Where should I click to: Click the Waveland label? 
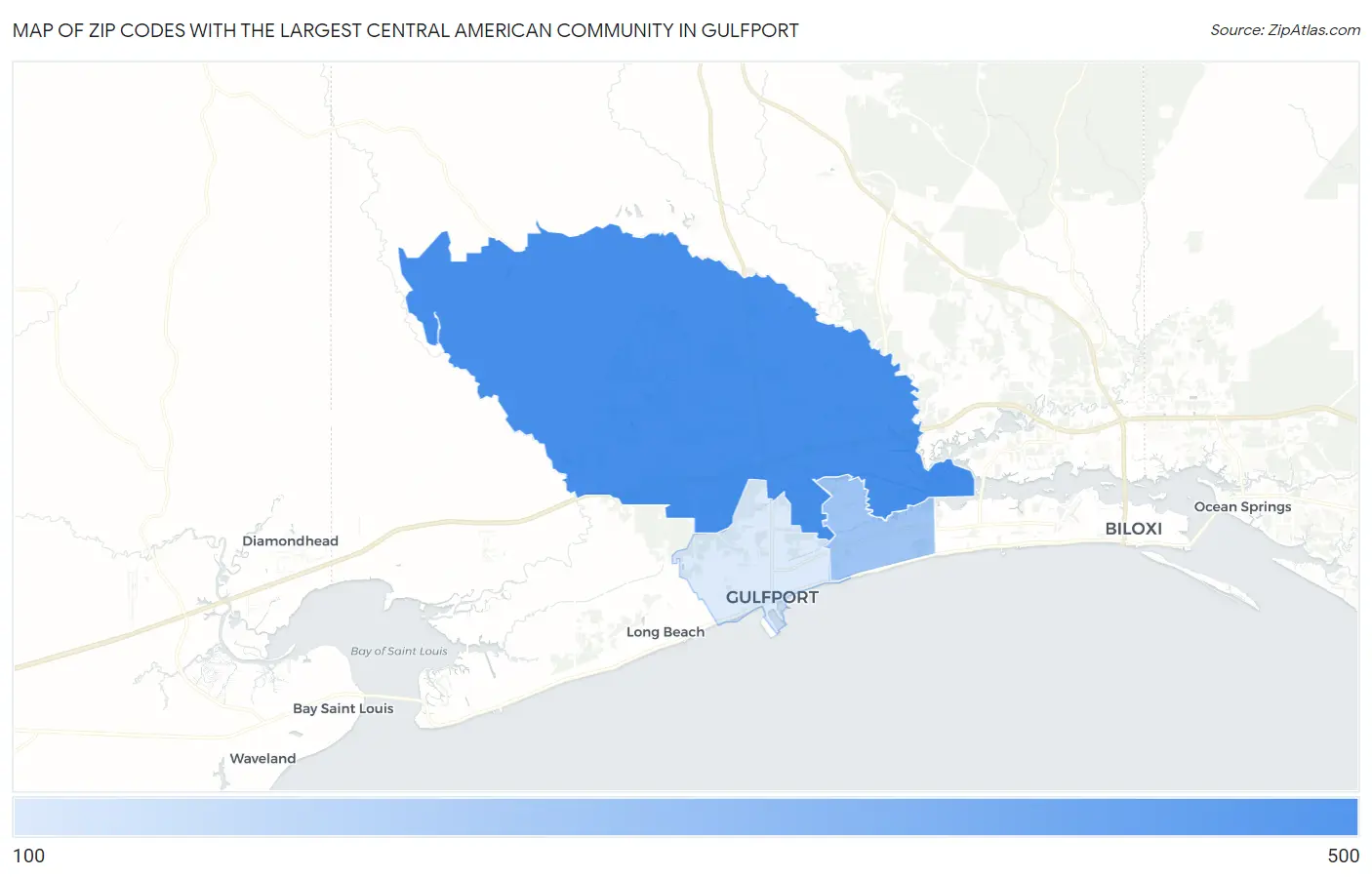click(262, 758)
